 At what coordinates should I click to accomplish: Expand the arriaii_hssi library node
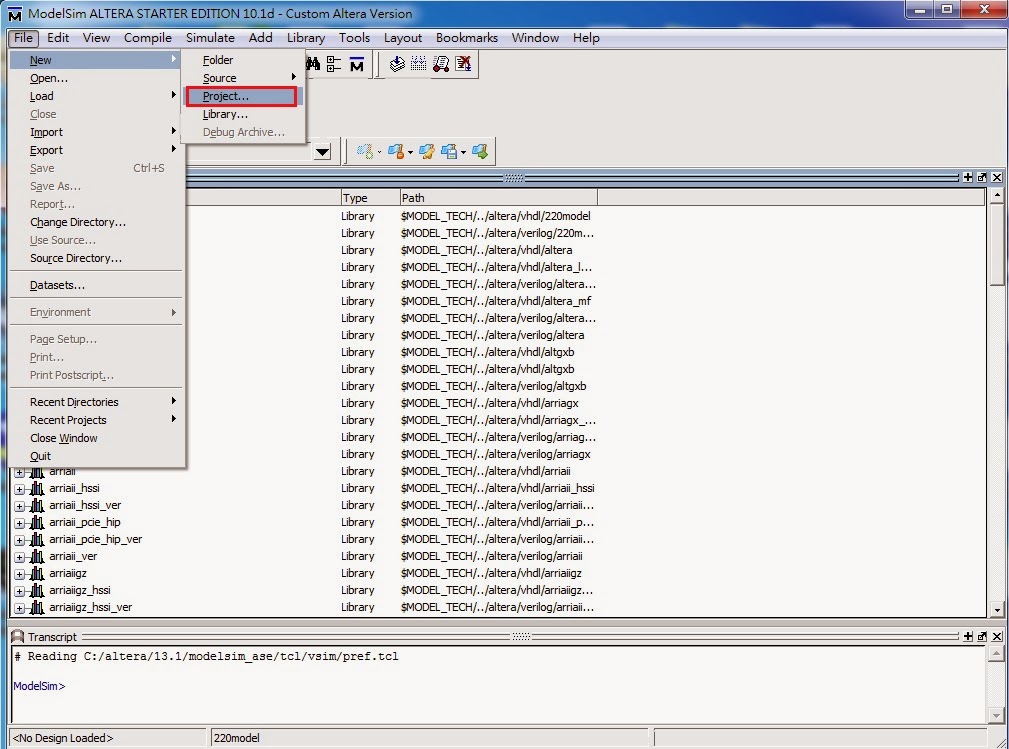(19, 489)
